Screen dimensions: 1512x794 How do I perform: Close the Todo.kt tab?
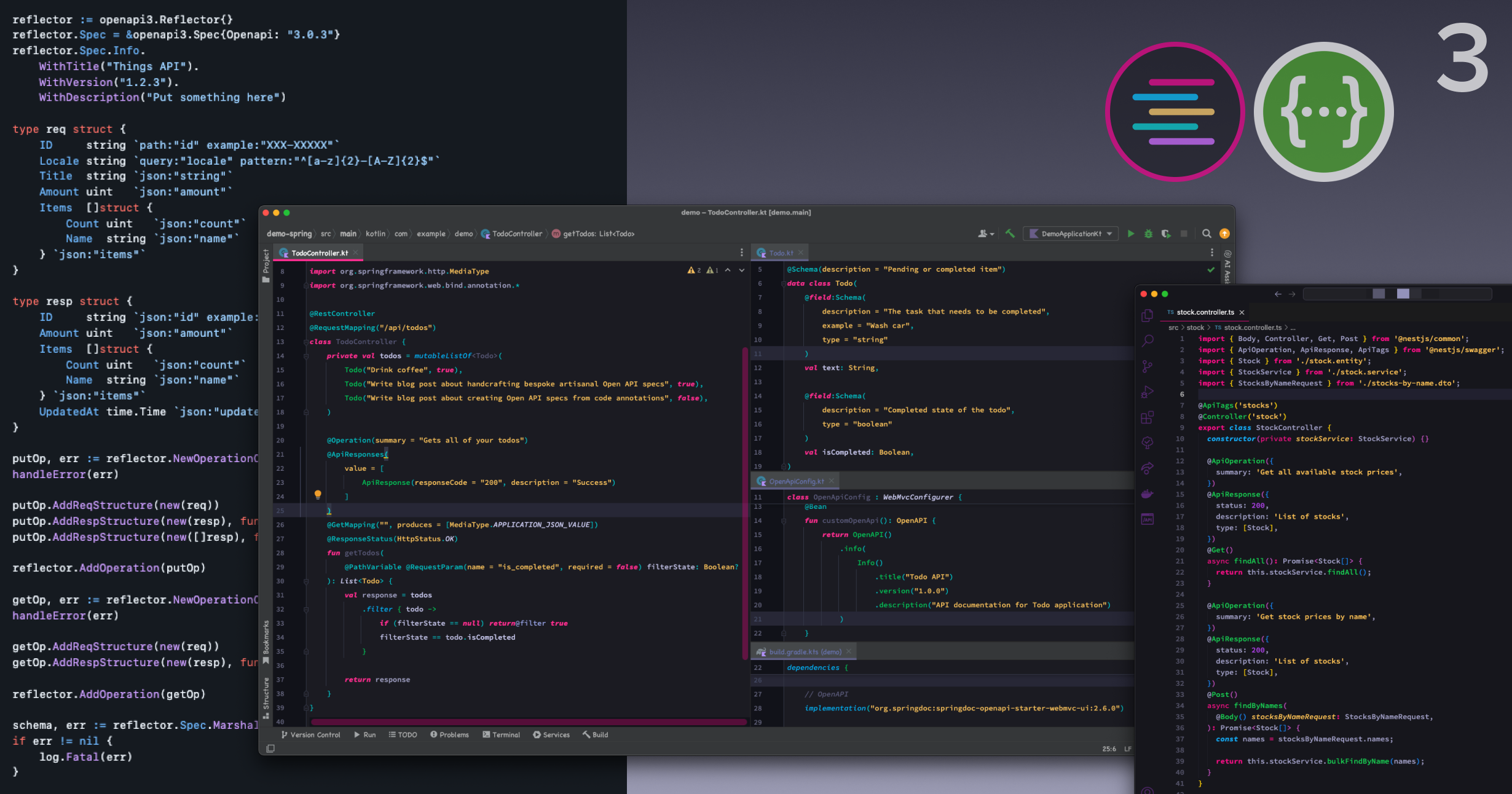point(800,253)
